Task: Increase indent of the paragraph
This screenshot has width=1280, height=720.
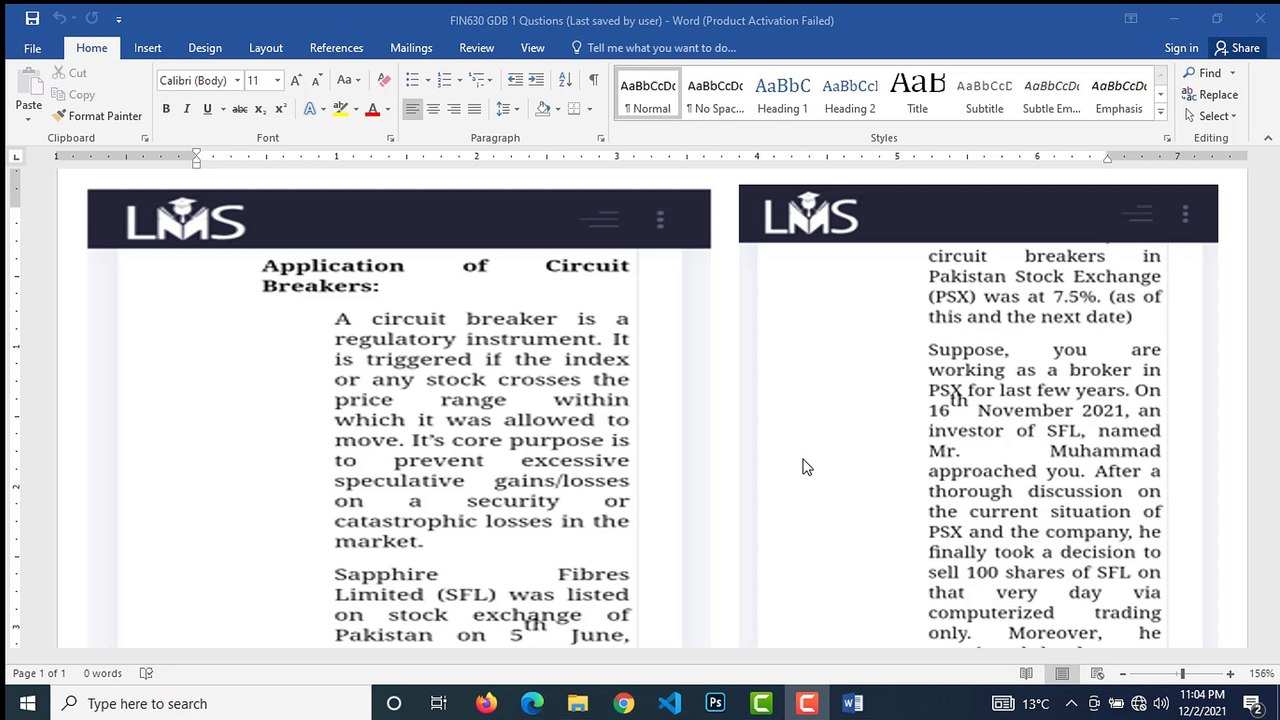Action: coord(536,80)
